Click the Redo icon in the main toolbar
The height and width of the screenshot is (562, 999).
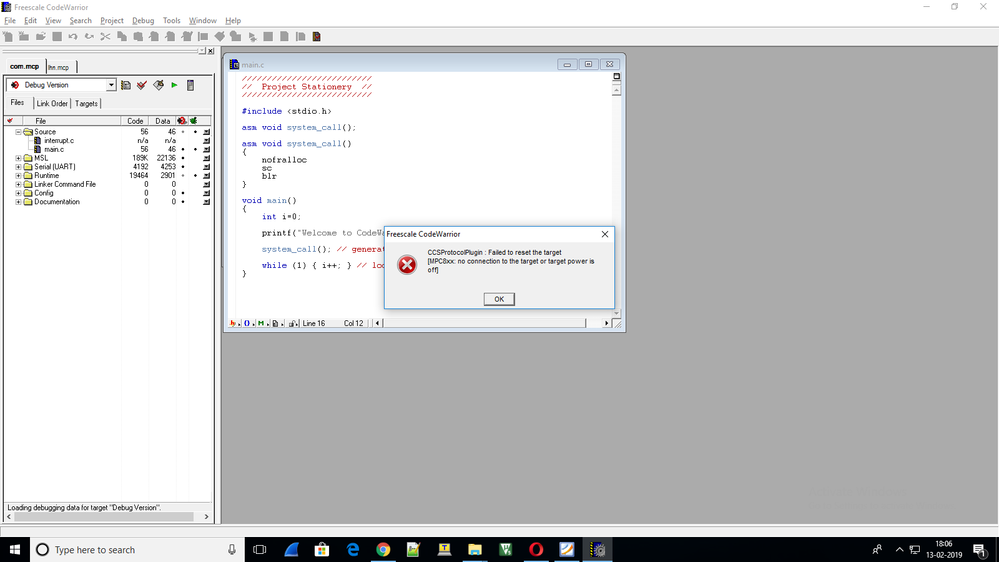(x=89, y=36)
